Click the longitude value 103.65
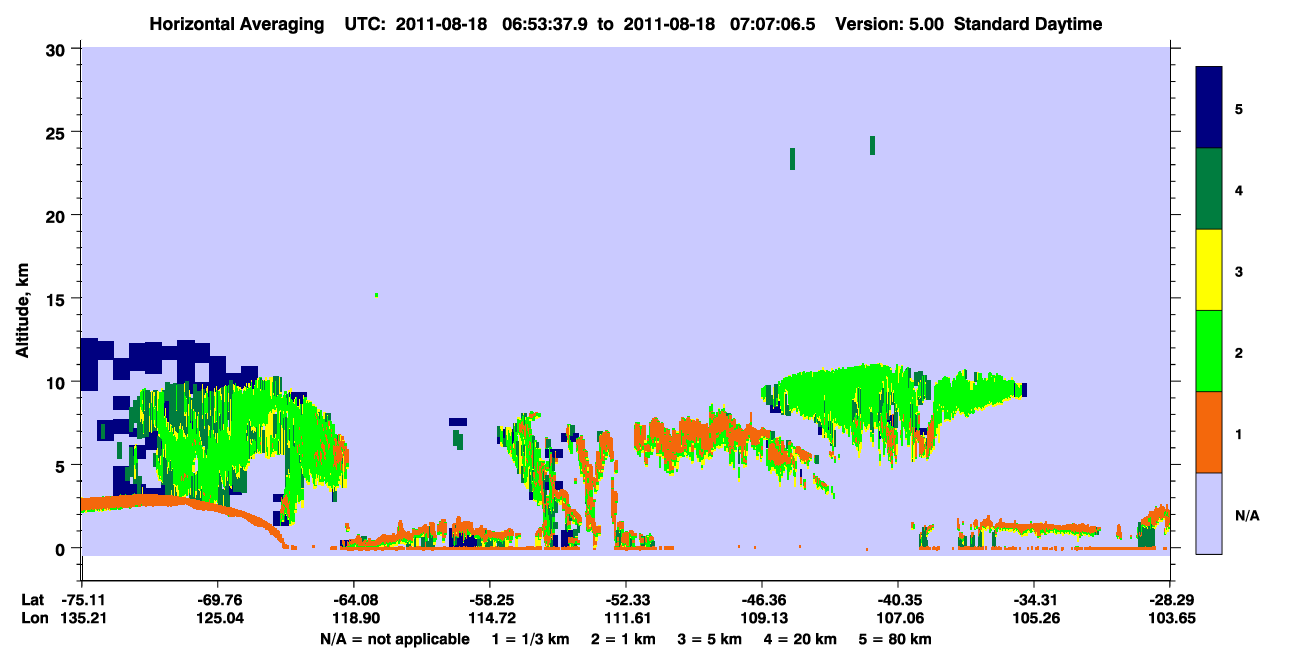Image resolution: width=1300 pixels, height=667 pixels. pos(1170,618)
